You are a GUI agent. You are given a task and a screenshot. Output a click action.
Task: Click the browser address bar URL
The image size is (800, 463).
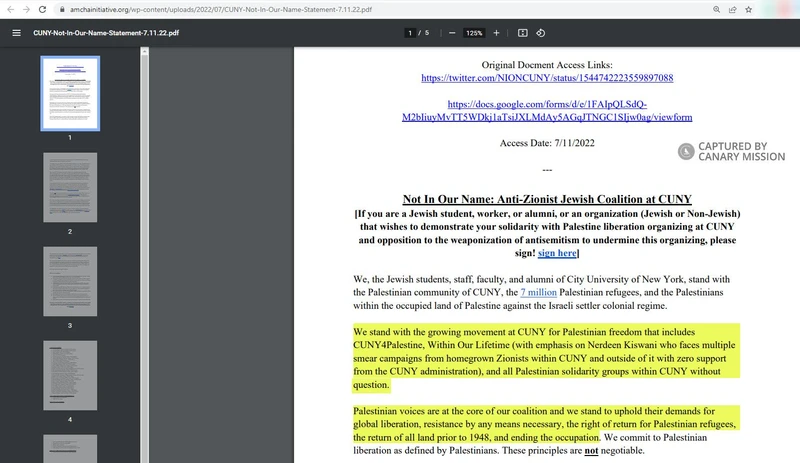coord(221,9)
